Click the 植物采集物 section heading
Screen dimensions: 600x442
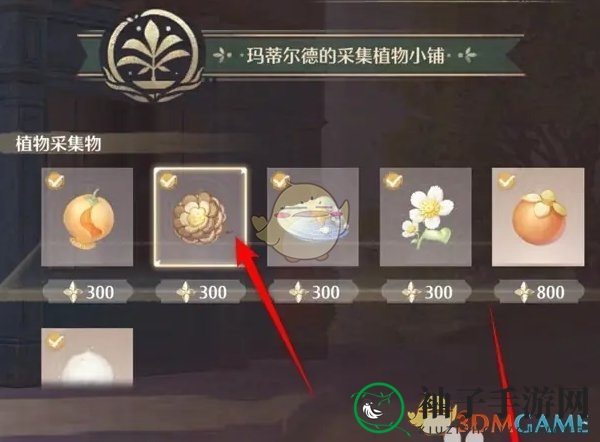58,144
